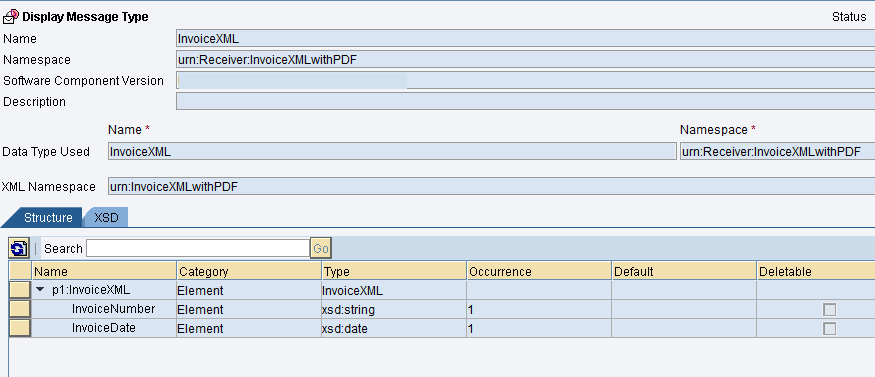Click the refresh structure icon beside Search
Image resolution: width=875 pixels, height=377 pixels.
tap(19, 248)
